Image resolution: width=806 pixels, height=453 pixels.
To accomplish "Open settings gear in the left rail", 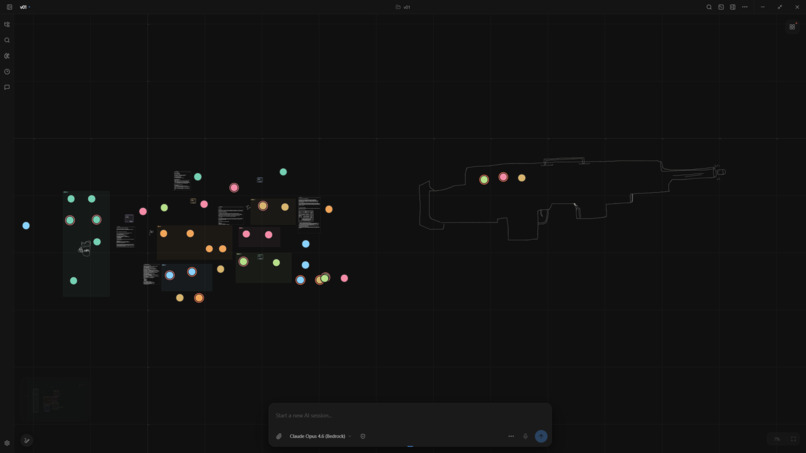I will tap(7, 443).
